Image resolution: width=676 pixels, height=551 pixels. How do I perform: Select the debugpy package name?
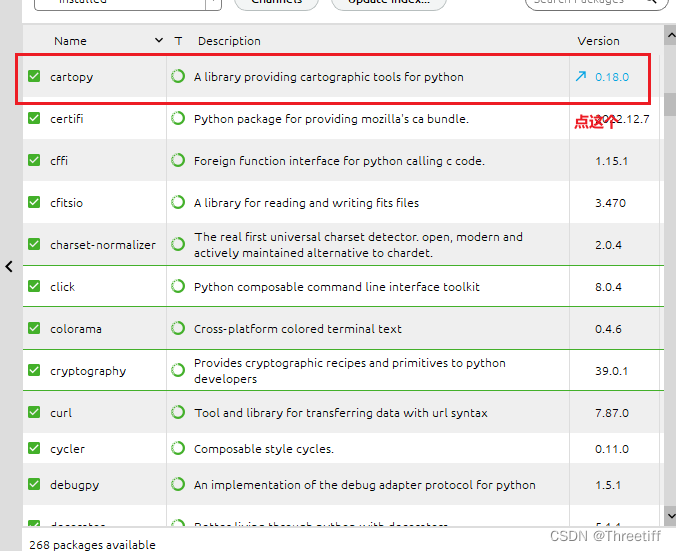75,485
